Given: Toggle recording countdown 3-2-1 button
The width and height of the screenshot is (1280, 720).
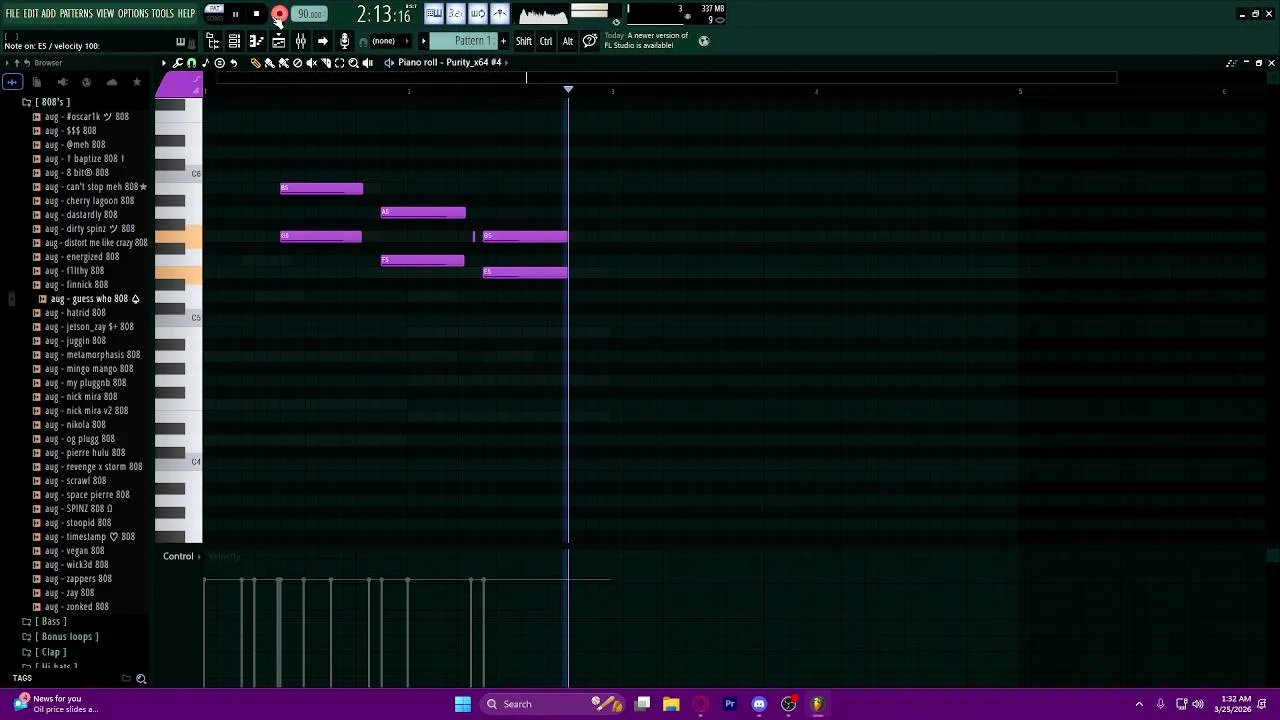Looking at the screenshot, I should pyautogui.click(x=456, y=14).
